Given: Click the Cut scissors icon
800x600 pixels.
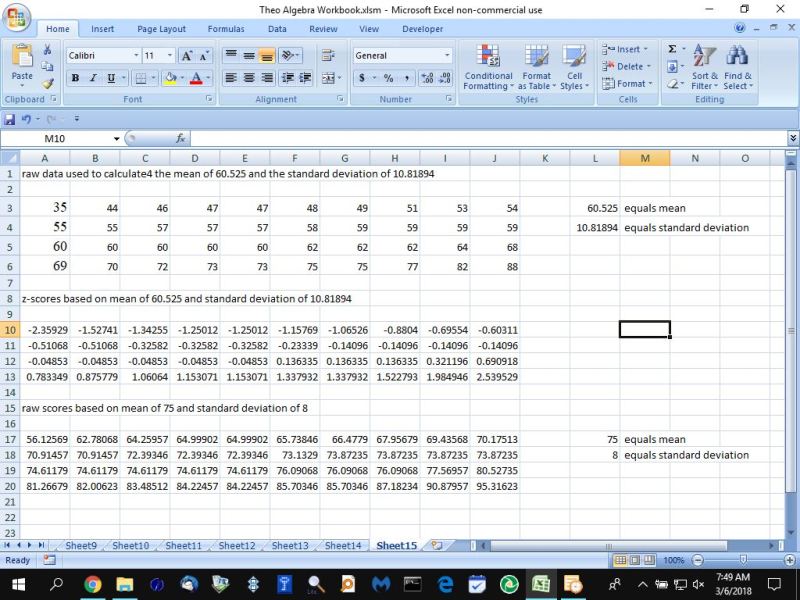Looking at the screenshot, I should point(47,49).
